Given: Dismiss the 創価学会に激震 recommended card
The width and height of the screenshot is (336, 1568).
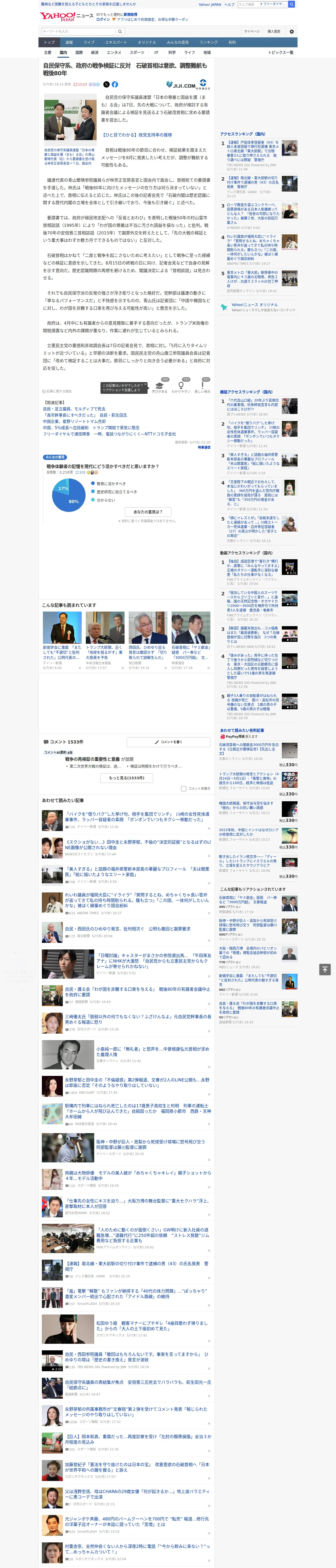Looking at the screenshot, I should [x=80, y=668].
